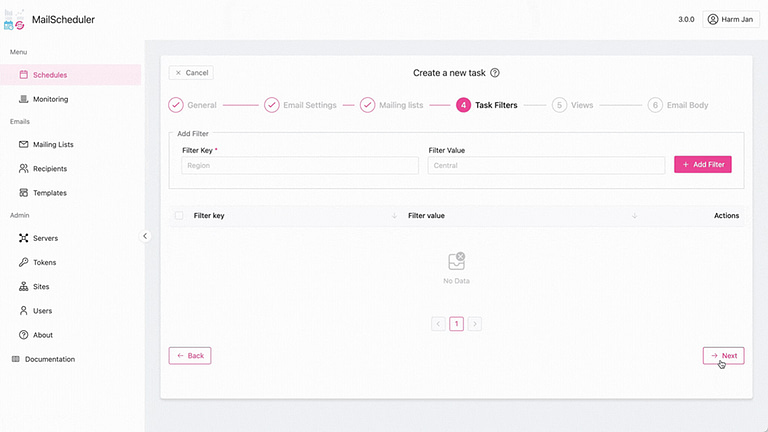This screenshot has width=768, height=432.
Task: Collapse the sidebar with the chevron handle
Action: click(145, 236)
